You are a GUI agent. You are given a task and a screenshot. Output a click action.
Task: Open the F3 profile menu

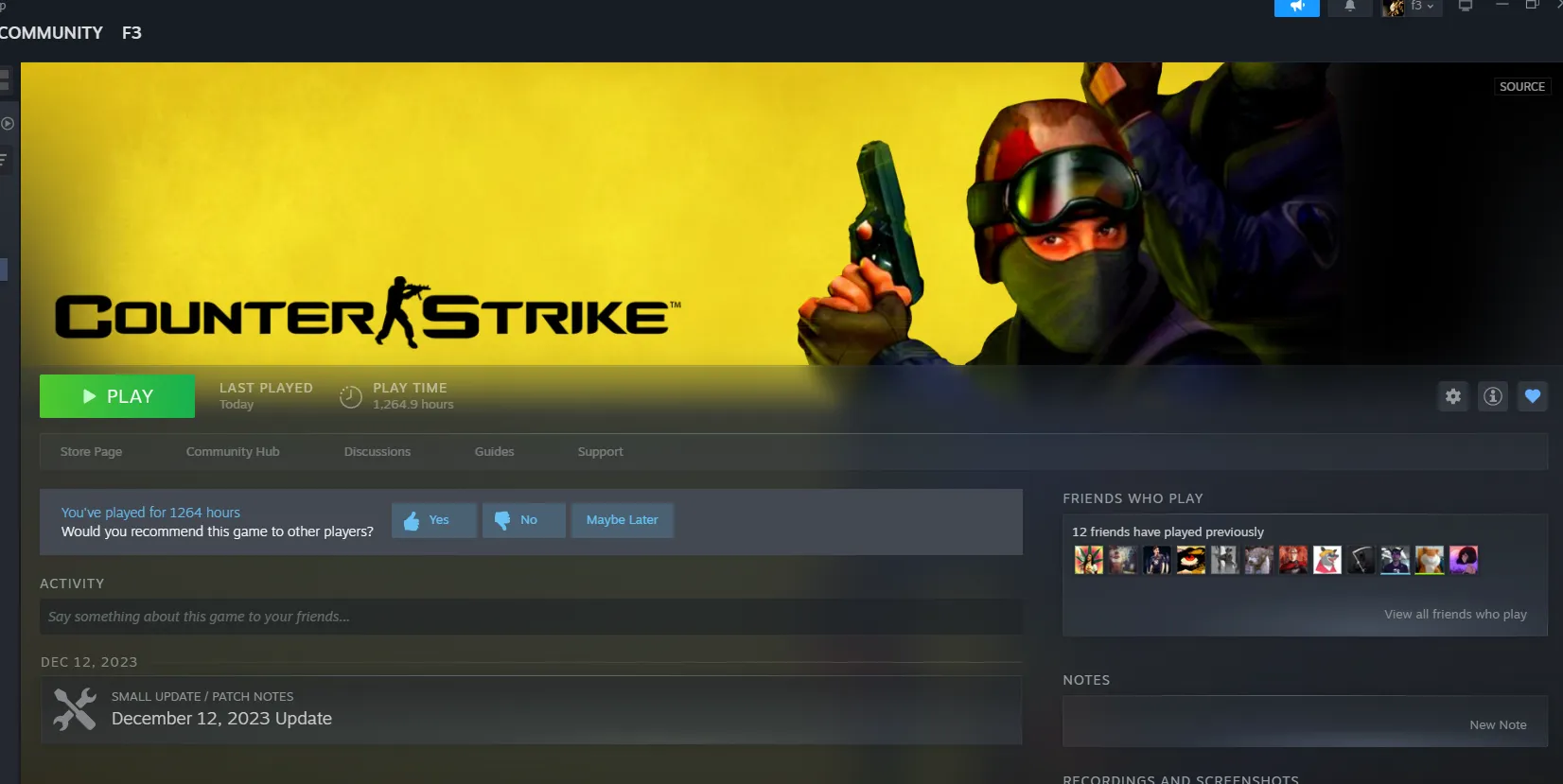click(132, 33)
